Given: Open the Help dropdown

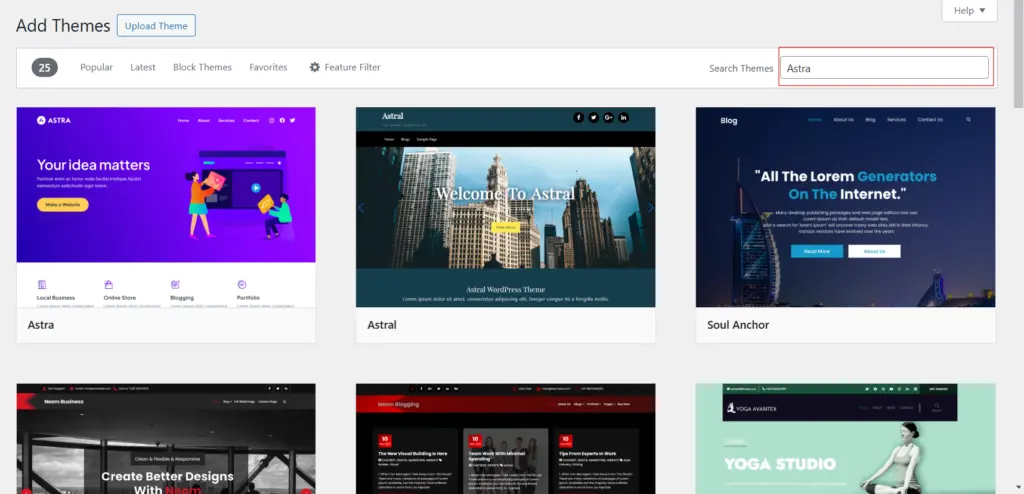Looking at the screenshot, I should (969, 10).
